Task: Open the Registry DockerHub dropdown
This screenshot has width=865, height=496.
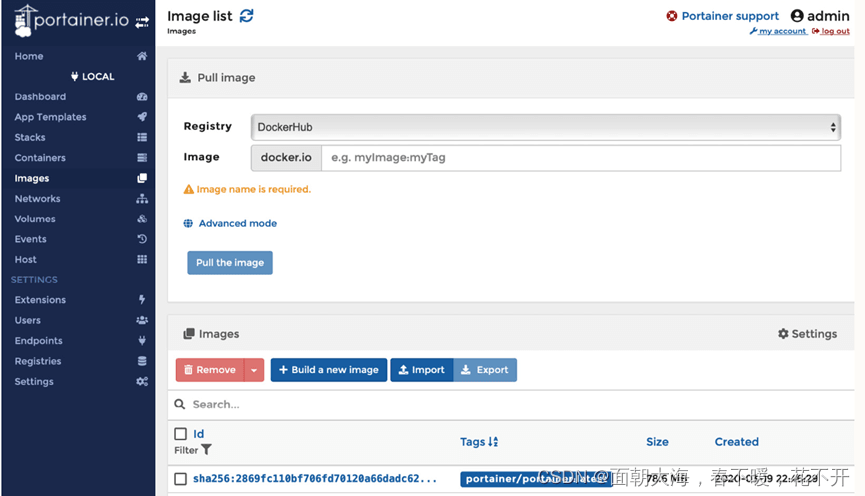Action: pos(545,127)
